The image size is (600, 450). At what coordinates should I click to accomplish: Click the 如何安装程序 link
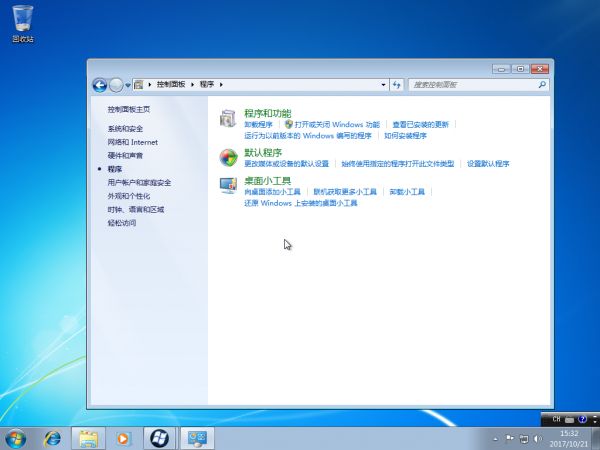point(405,136)
